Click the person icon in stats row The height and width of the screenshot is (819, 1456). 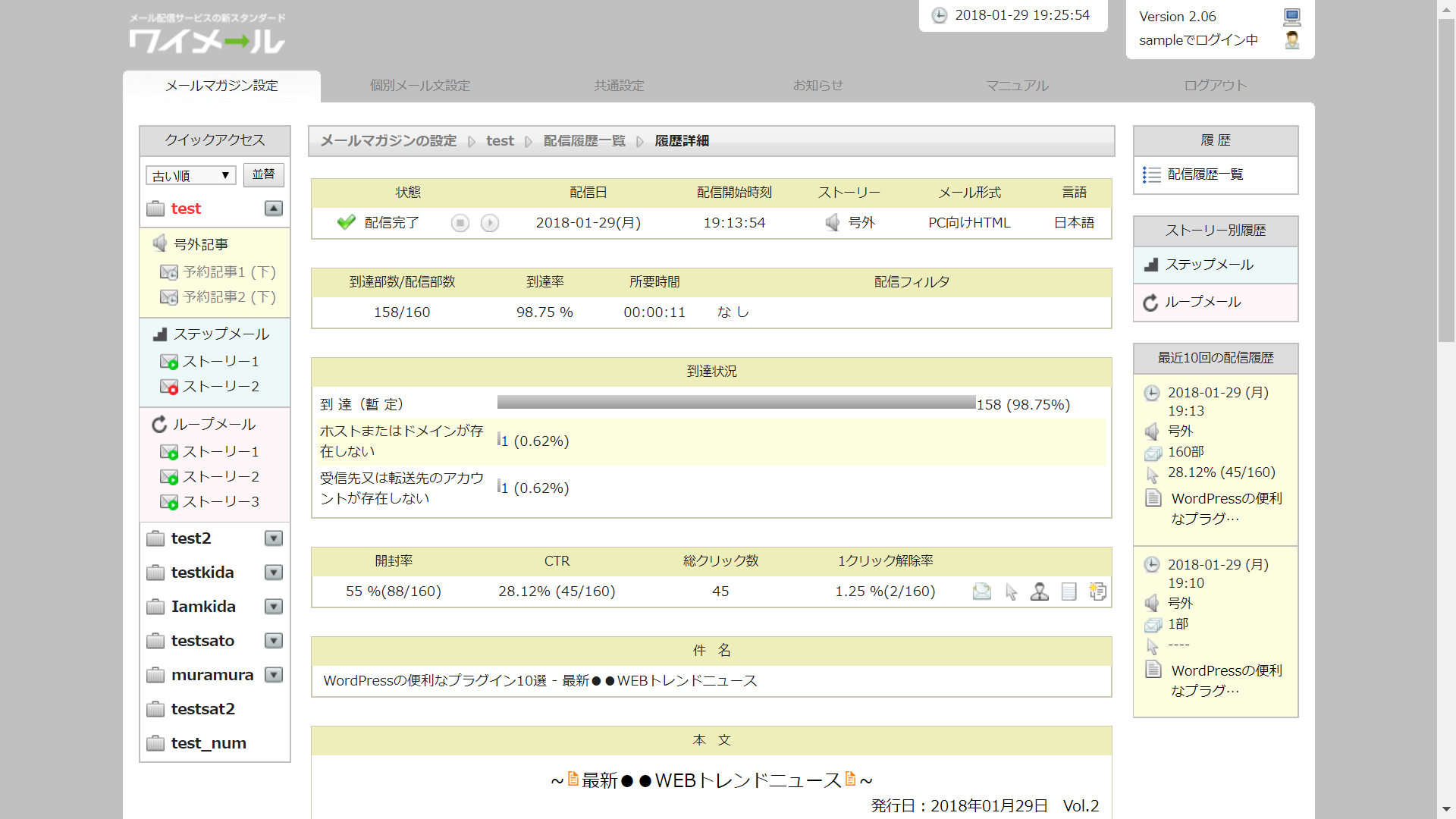click(x=1040, y=591)
